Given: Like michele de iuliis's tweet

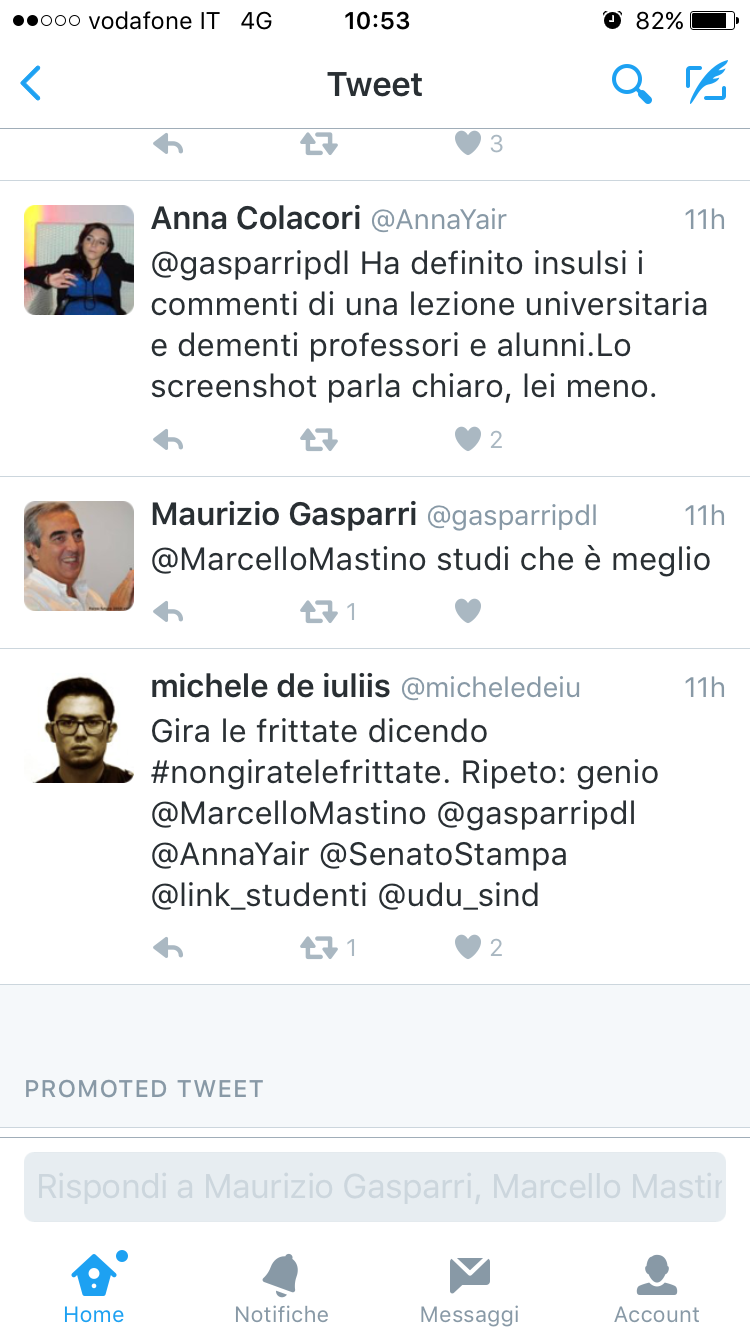Looking at the screenshot, I should tap(468, 947).
